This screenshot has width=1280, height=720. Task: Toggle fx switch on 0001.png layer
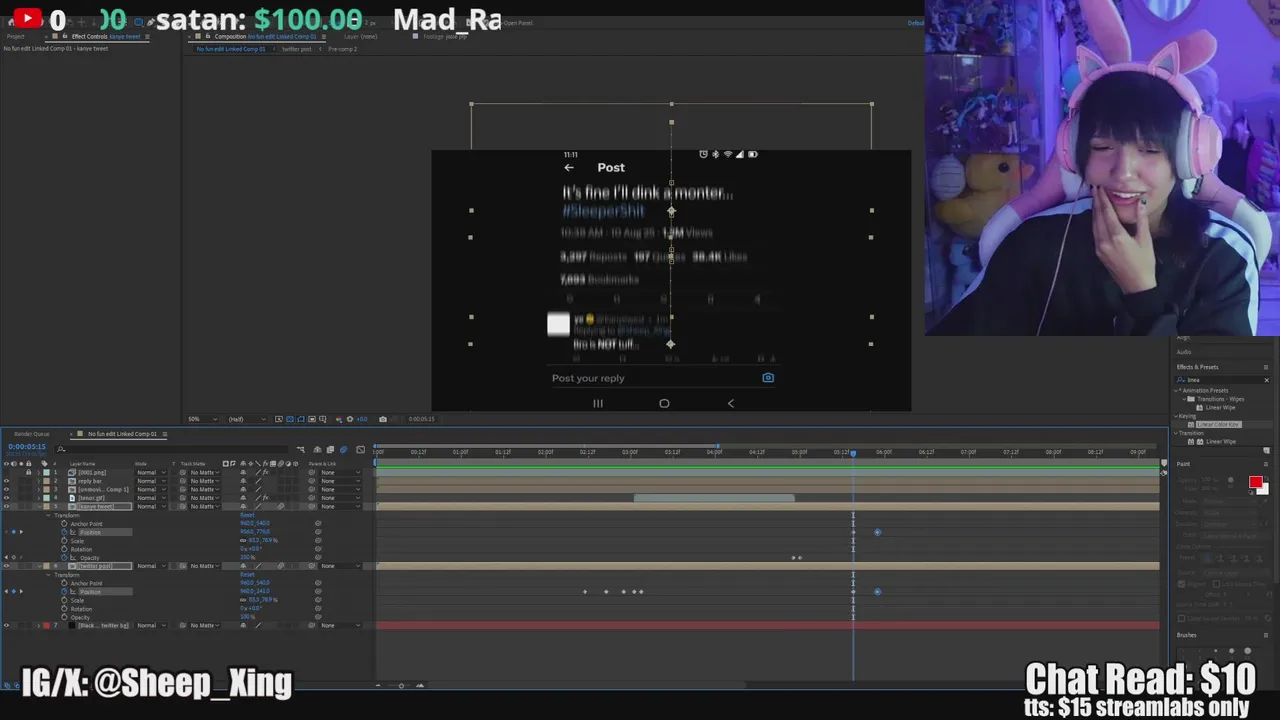click(x=267, y=472)
